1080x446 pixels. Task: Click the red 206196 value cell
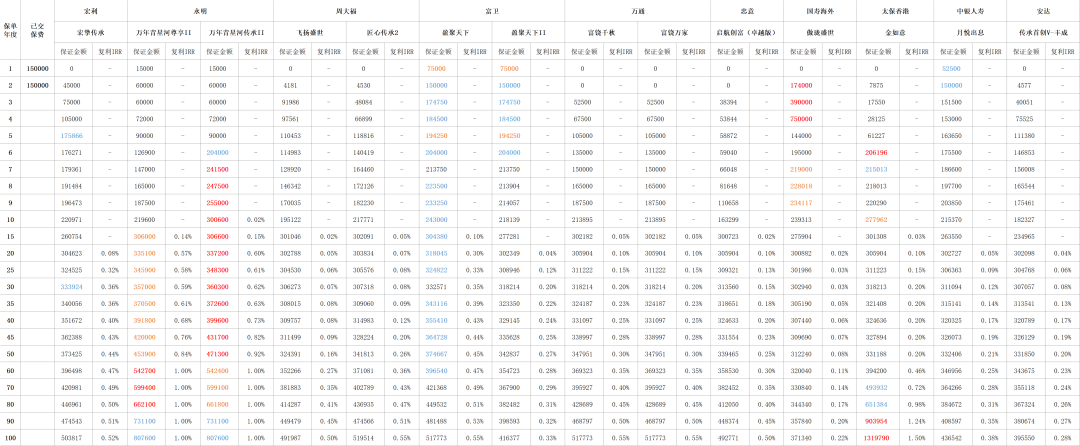876,152
